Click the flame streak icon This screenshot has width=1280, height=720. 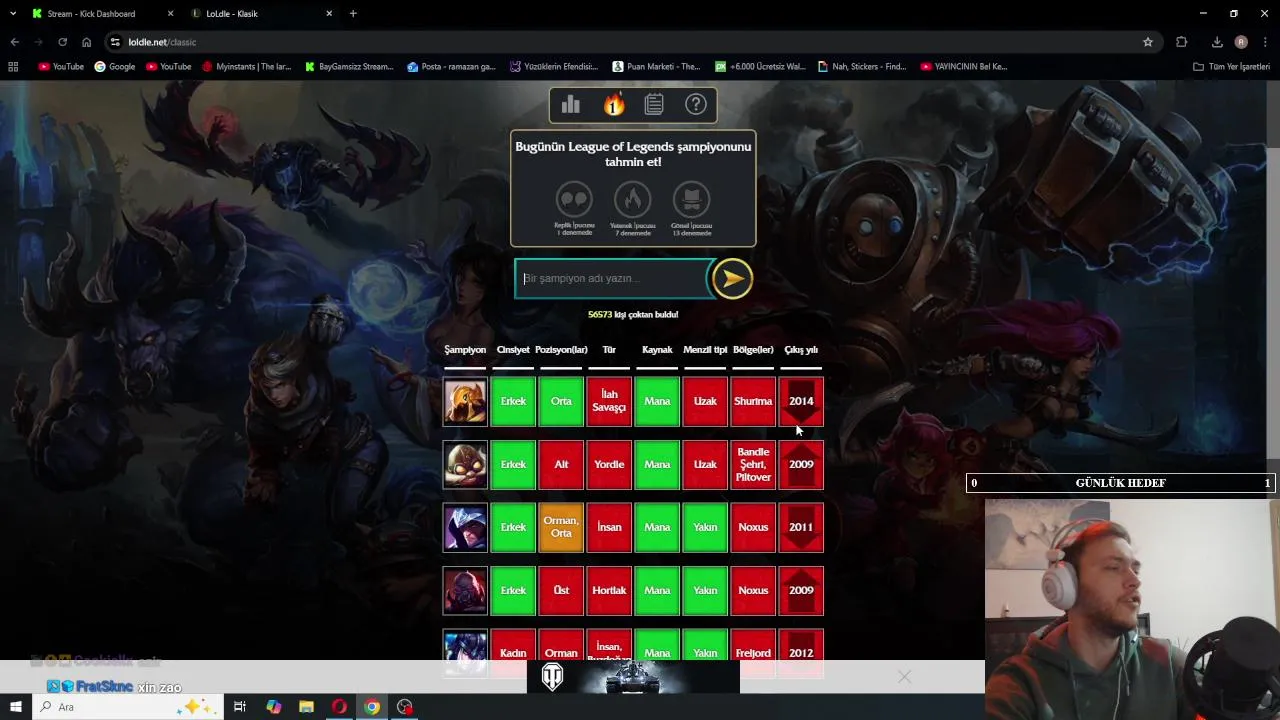pyautogui.click(x=613, y=104)
